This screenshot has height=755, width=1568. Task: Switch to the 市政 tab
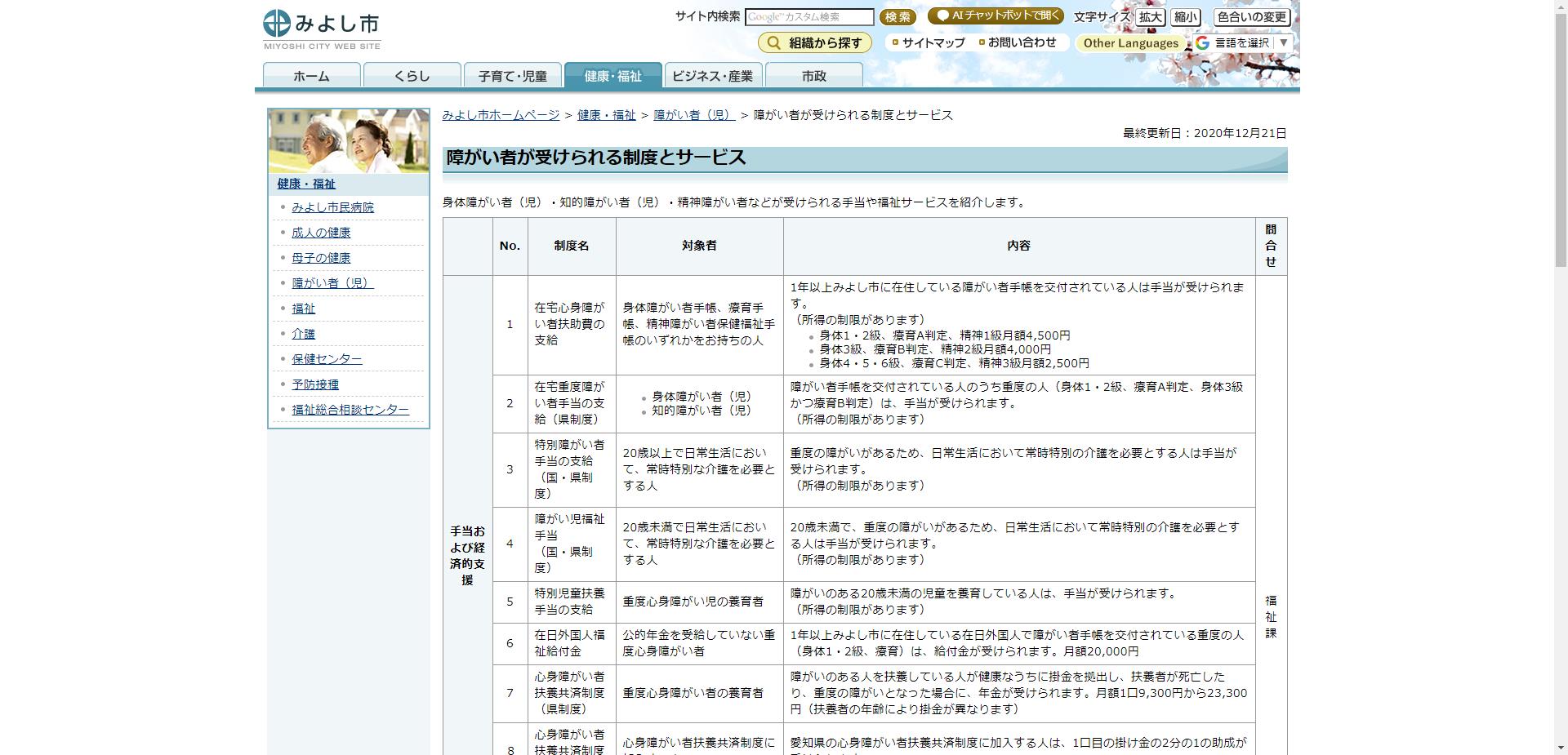click(815, 76)
